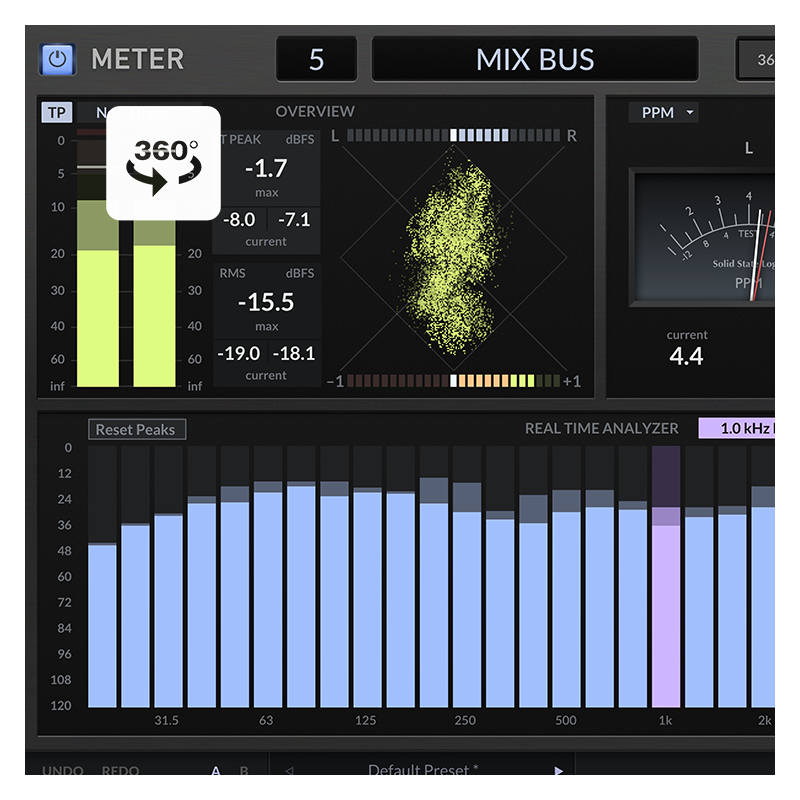Switch to preset slot B
Viewport: 800px width, 800px height.
(243, 770)
